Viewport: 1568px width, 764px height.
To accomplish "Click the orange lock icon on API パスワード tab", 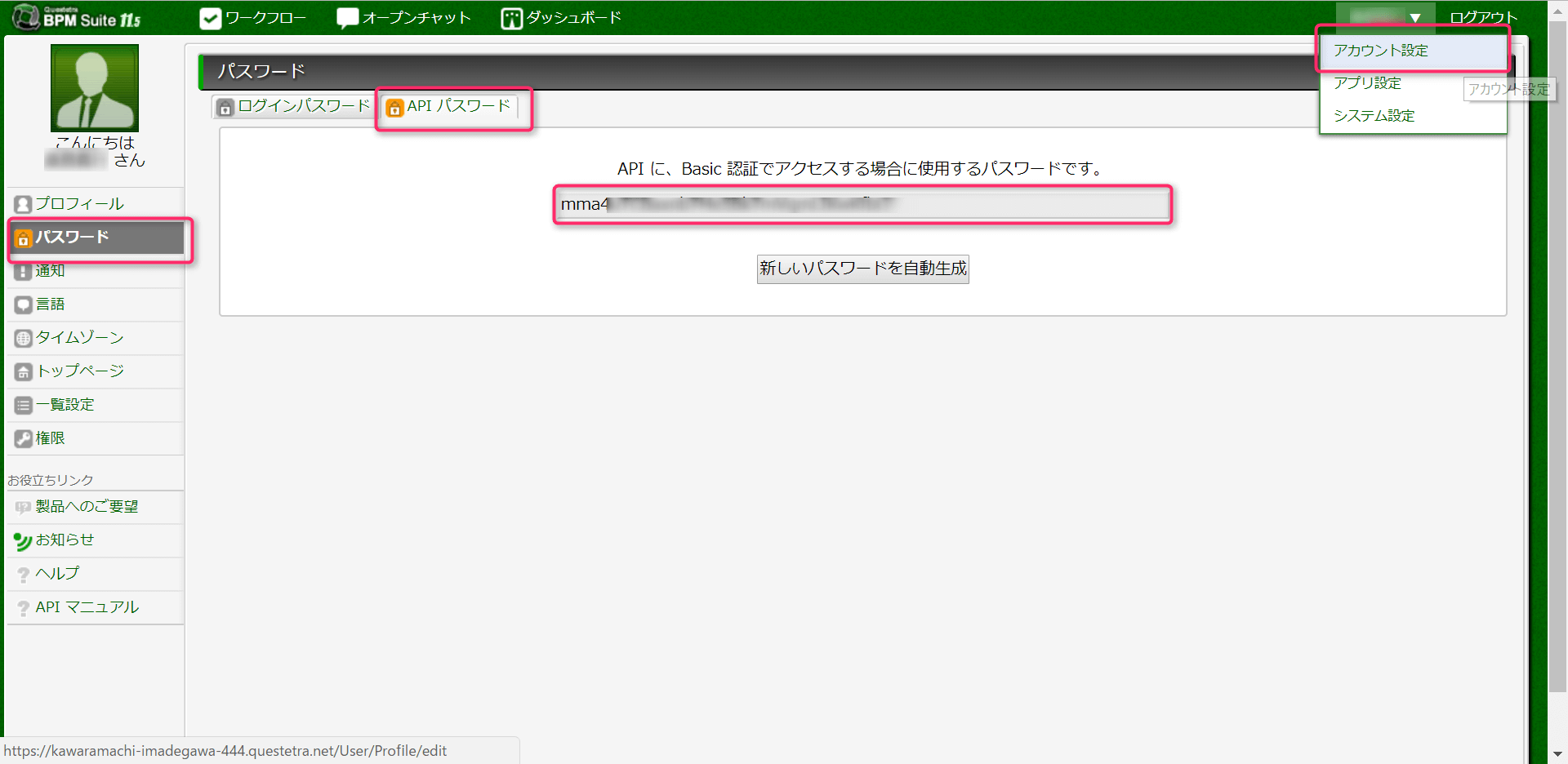I will coord(394,107).
